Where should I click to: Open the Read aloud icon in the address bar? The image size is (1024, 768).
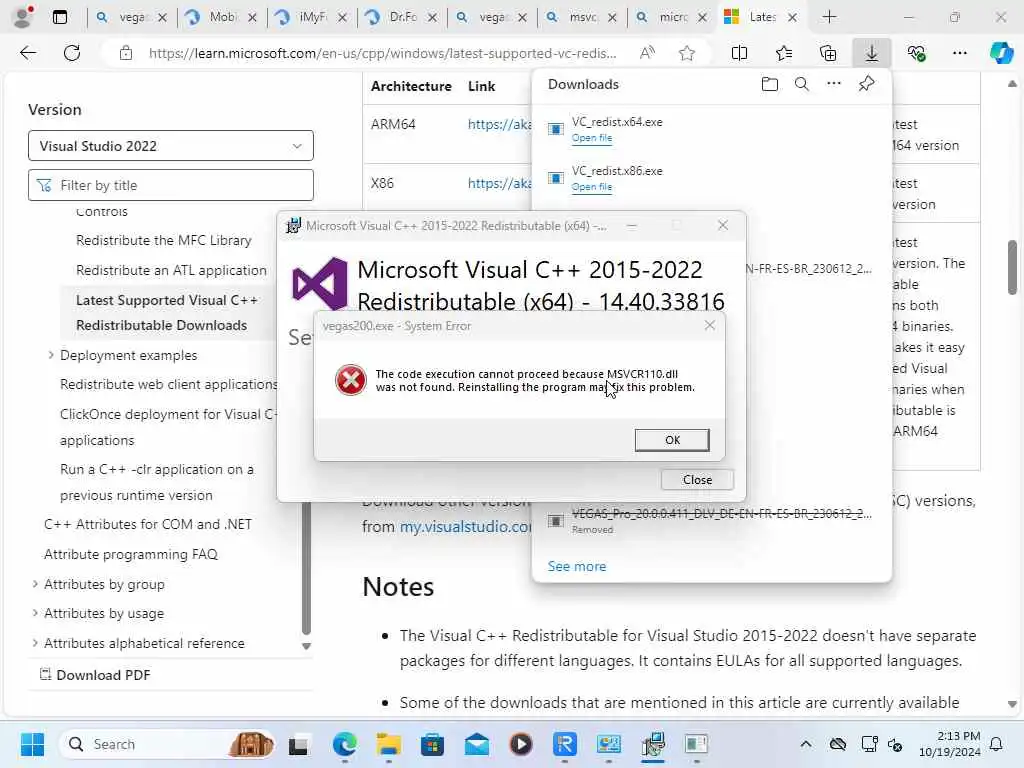coord(647,53)
